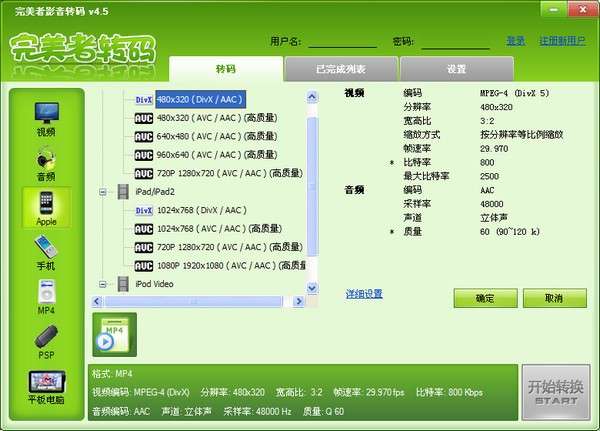Collapse the iPad/iPad2 tree node
Screen dimensions: 600x431
[103, 192]
